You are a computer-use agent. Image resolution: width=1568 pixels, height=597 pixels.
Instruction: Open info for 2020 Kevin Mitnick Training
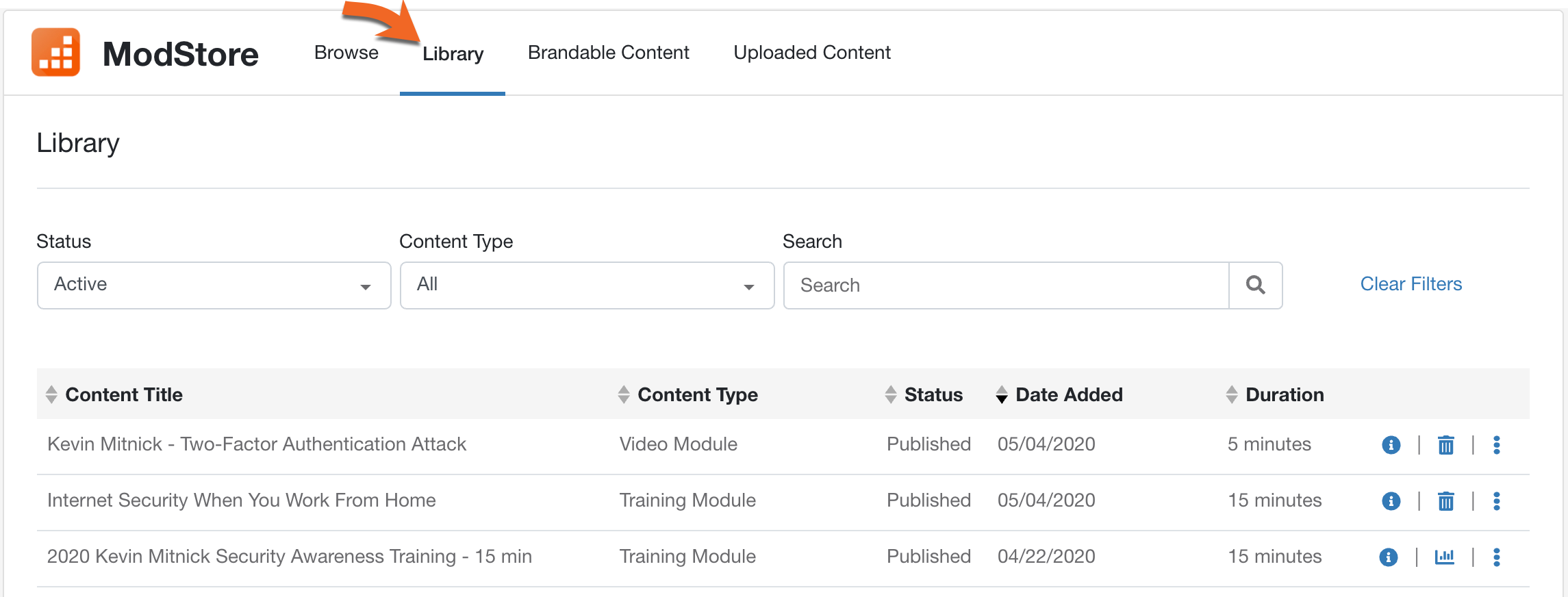1388,557
